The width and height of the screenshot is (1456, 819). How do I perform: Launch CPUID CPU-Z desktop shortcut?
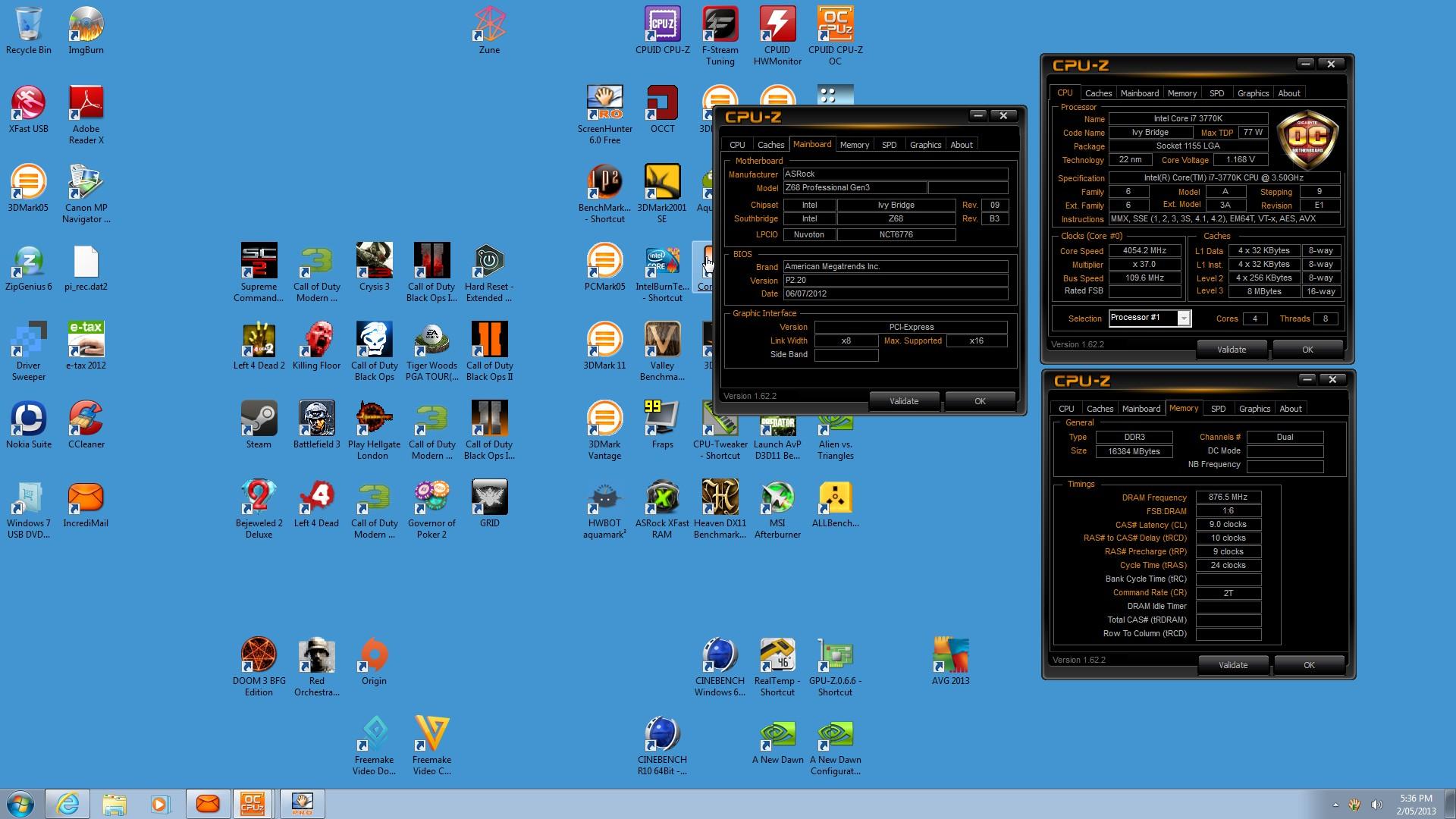click(x=663, y=30)
